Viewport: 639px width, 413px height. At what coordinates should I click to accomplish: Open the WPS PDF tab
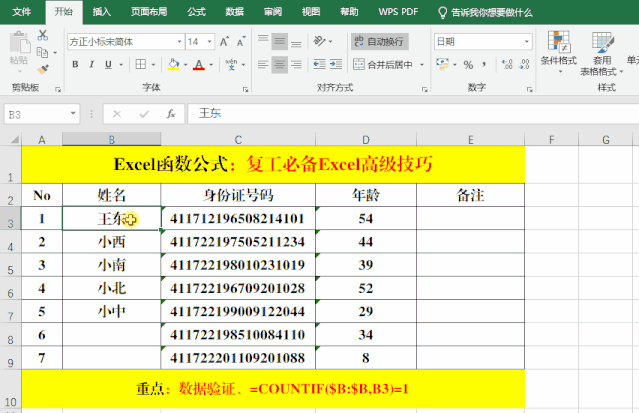(398, 12)
